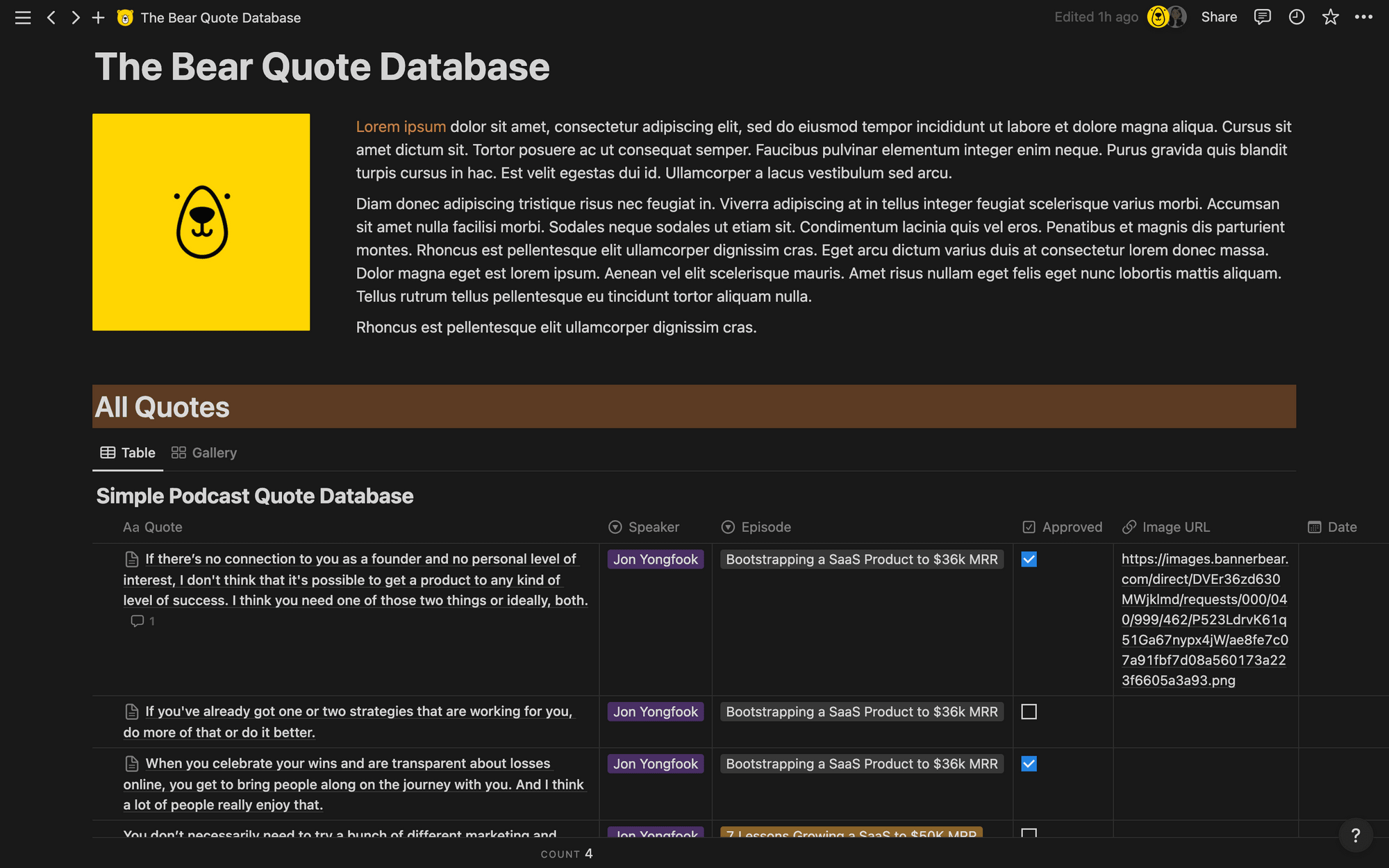
Task: Create a new page with the plus icon
Action: click(98, 17)
